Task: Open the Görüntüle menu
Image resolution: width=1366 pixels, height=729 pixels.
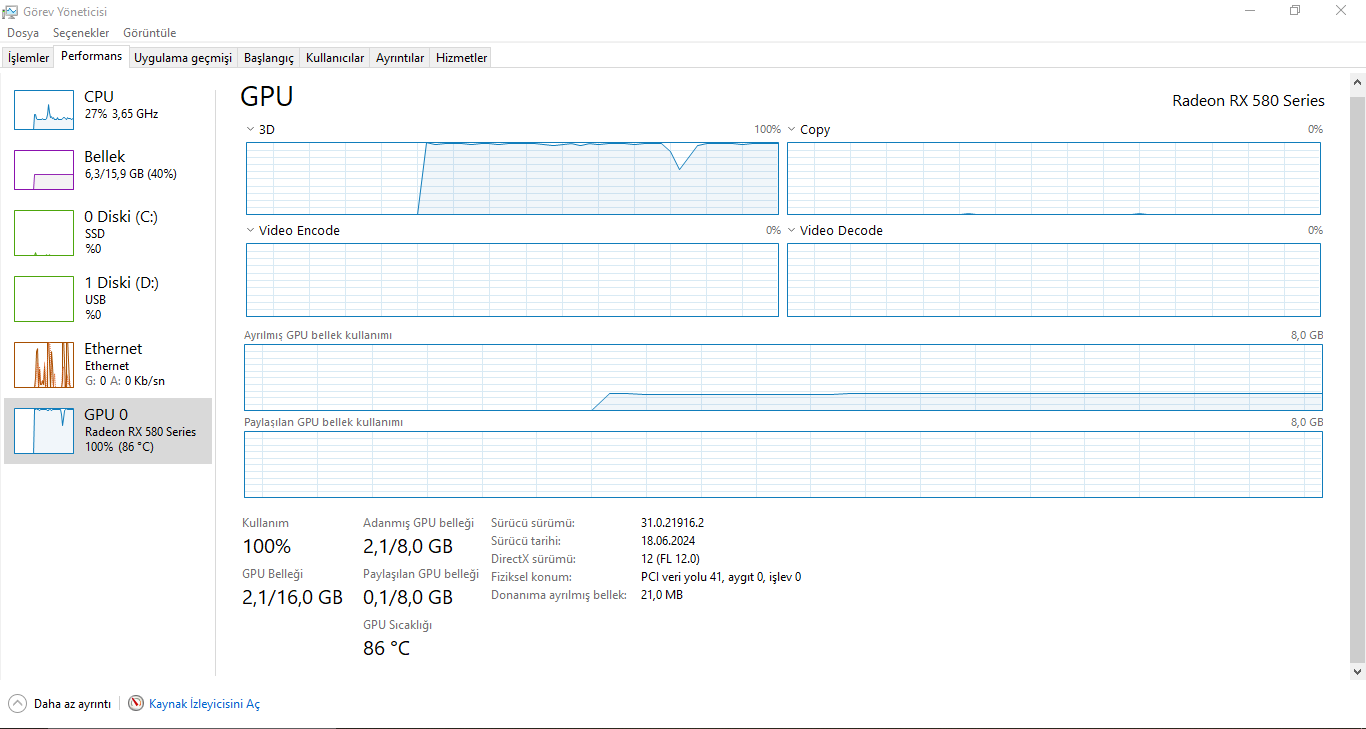Action: (150, 33)
